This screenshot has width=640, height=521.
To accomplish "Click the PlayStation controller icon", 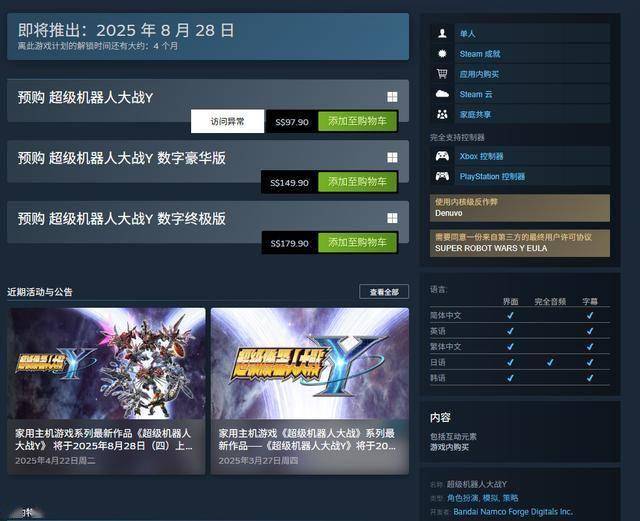I will 442,176.
